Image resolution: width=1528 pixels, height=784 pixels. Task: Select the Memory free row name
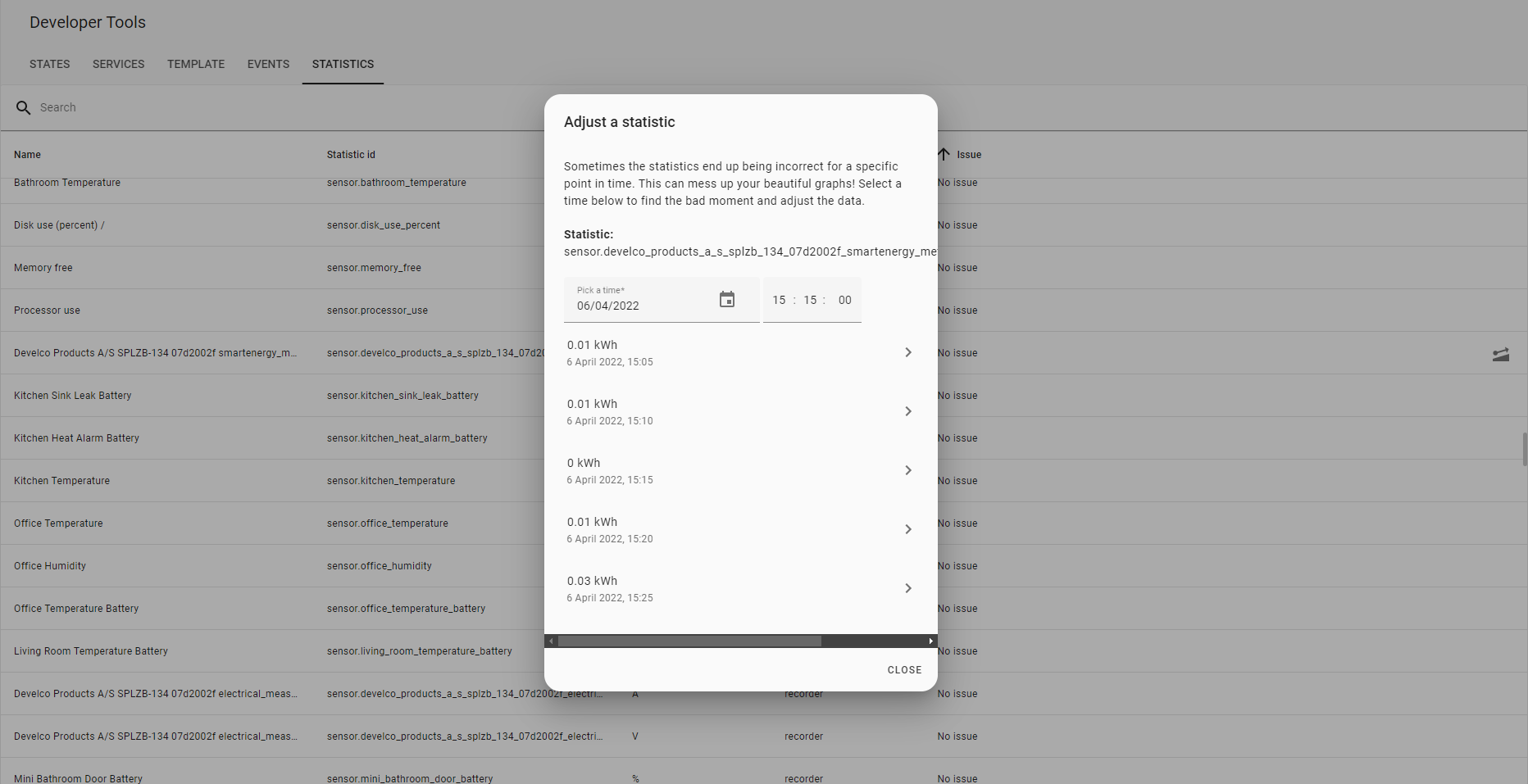43,268
